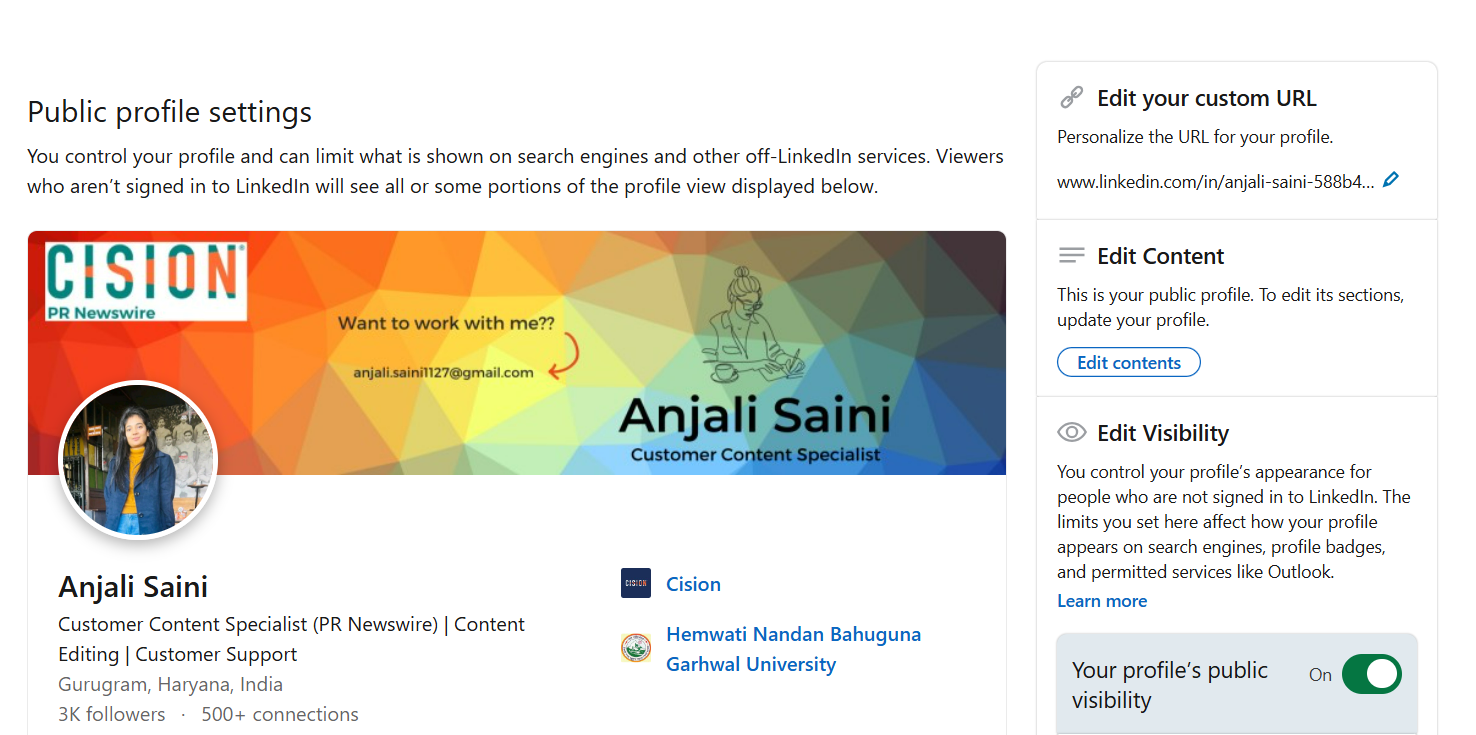The height and width of the screenshot is (735, 1476).
Task: Open the Learn more link under Edit Visibility
Action: 1101,600
